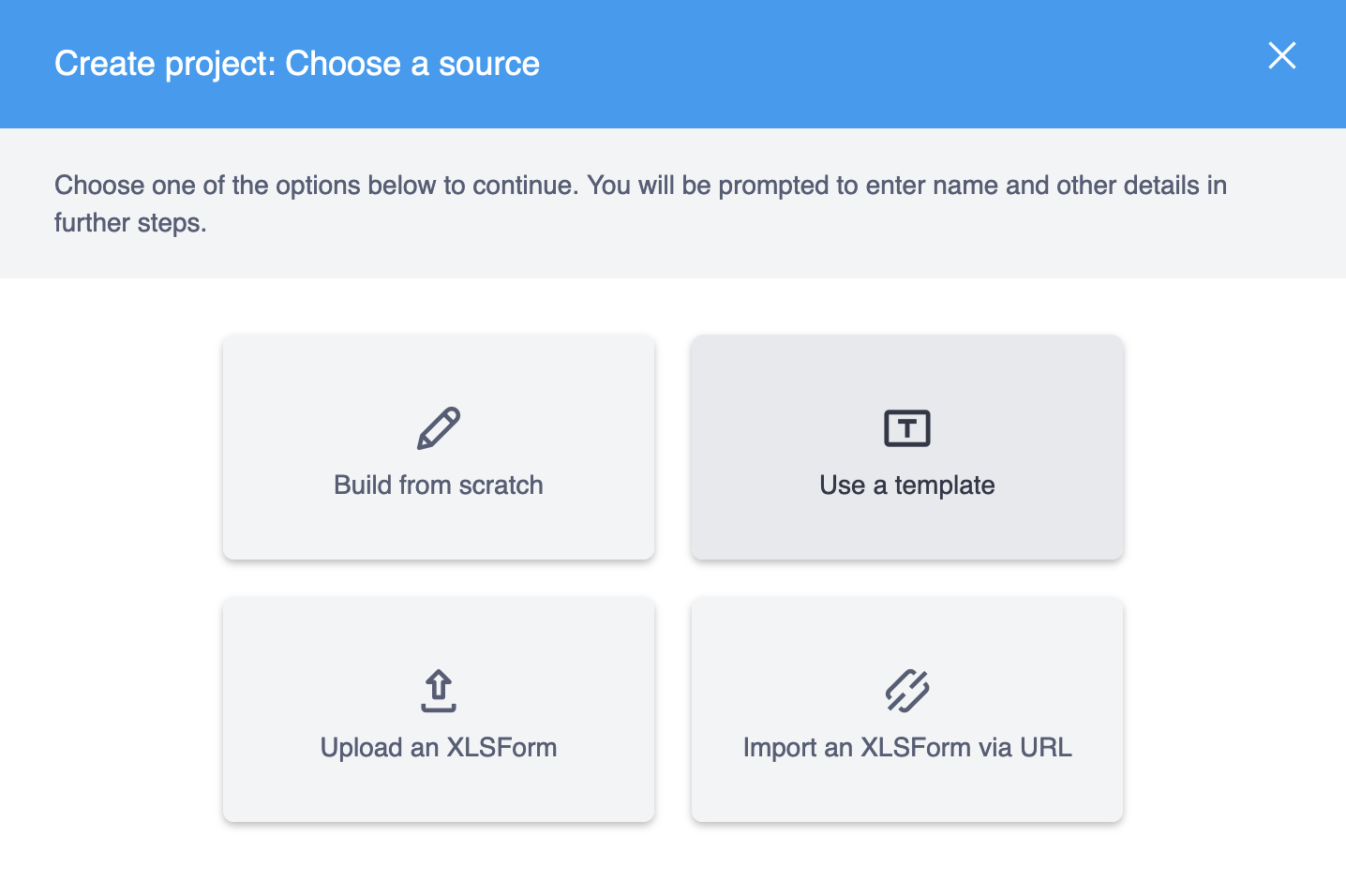Viewport: 1346px width, 896px height.
Task: Click the pencil icon for Build from scratch
Action: tap(439, 428)
